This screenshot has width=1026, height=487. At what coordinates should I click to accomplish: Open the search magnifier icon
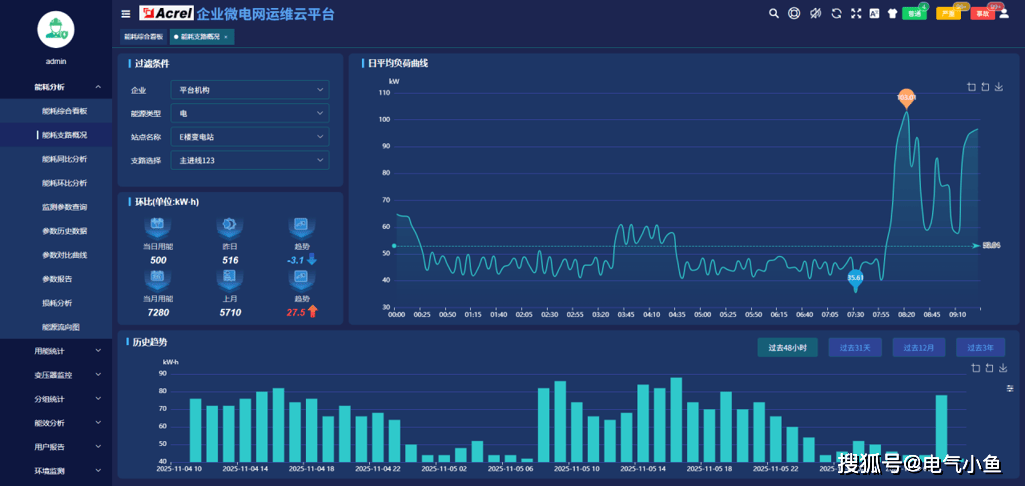coord(773,13)
